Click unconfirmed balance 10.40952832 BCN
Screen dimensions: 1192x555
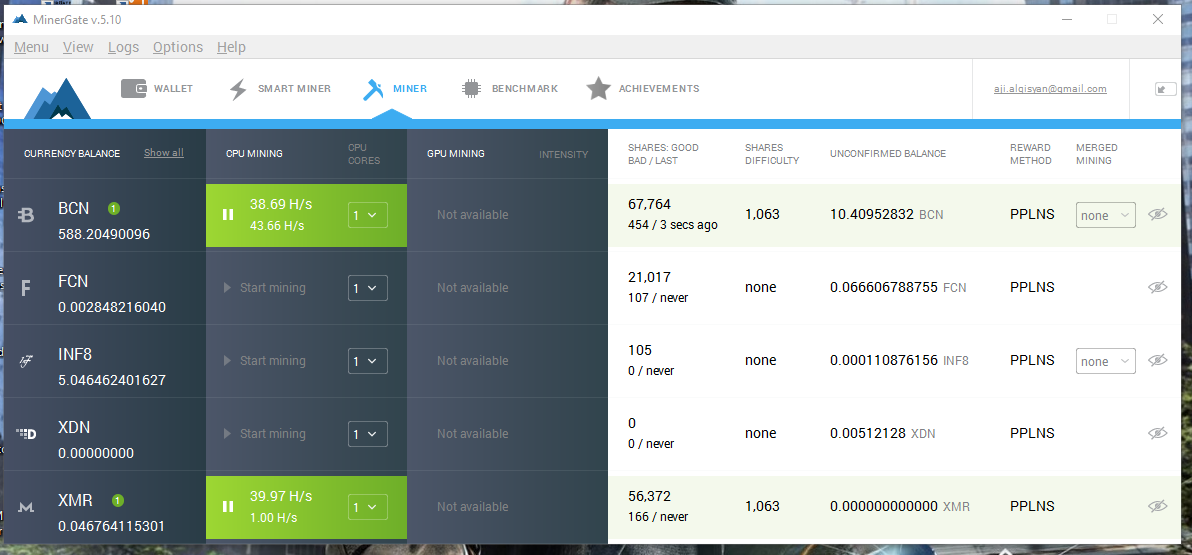point(886,214)
